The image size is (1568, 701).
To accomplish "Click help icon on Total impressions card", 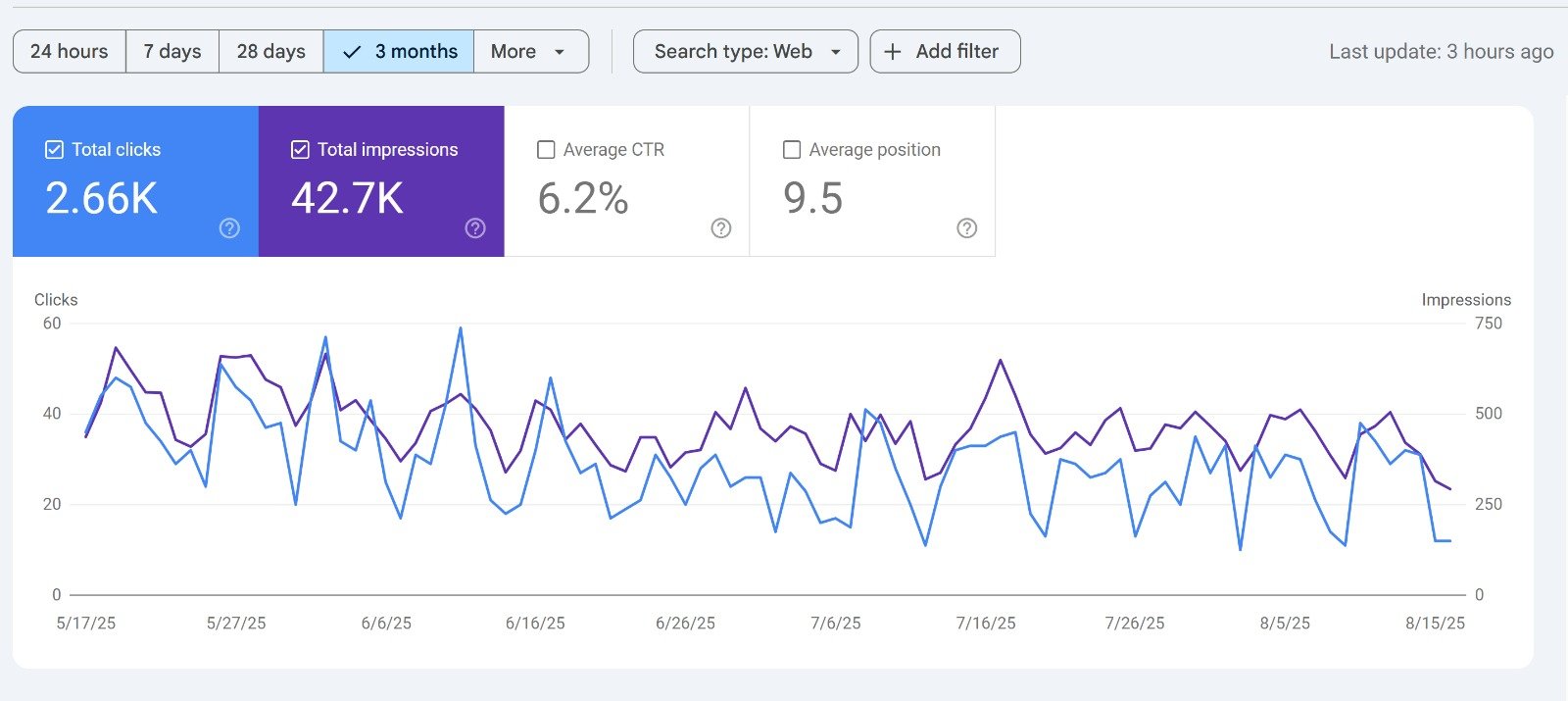I will [475, 228].
